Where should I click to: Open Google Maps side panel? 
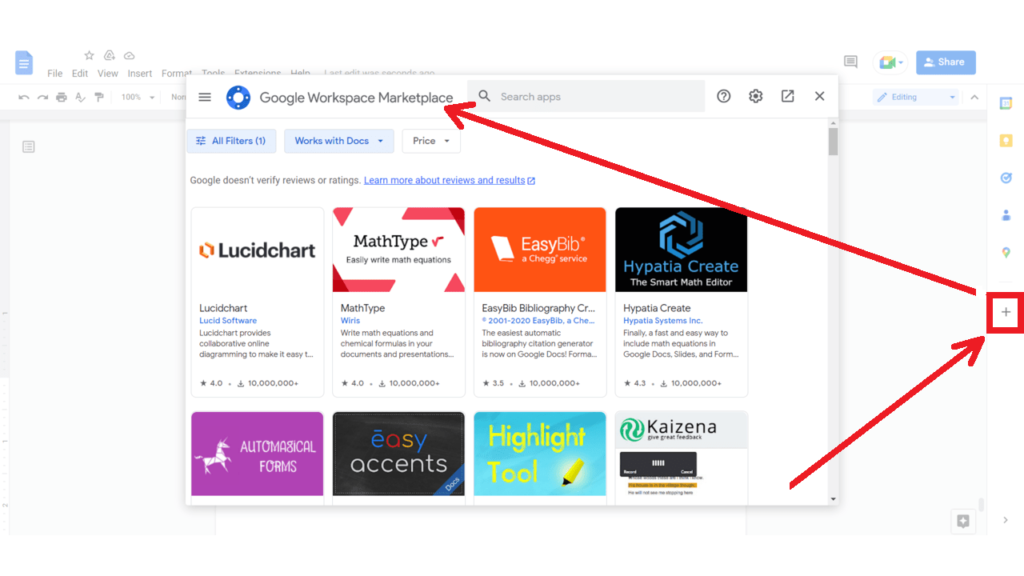[1006, 252]
